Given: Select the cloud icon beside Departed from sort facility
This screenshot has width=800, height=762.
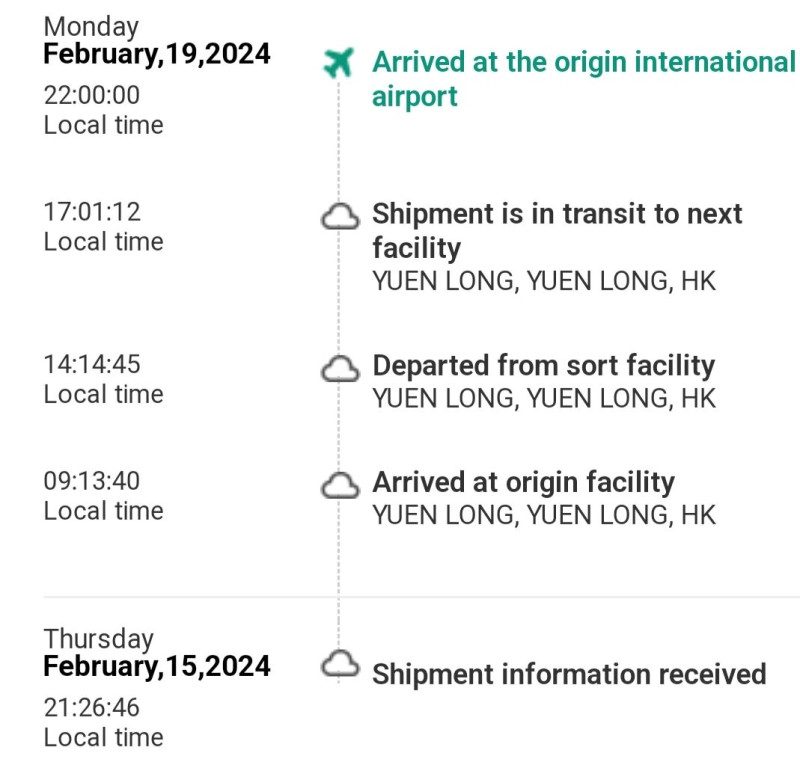Looking at the screenshot, I should pyautogui.click(x=340, y=369).
